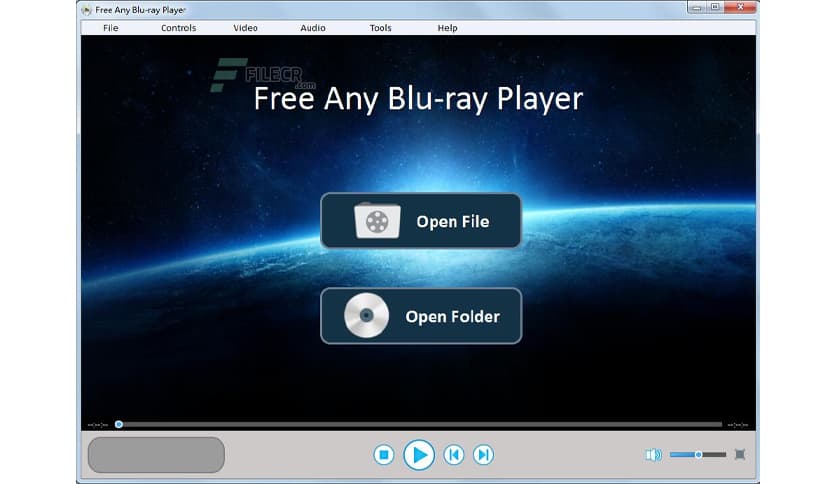Stop playback with the stop button
Screen dimensions: 836x484
click(383, 455)
